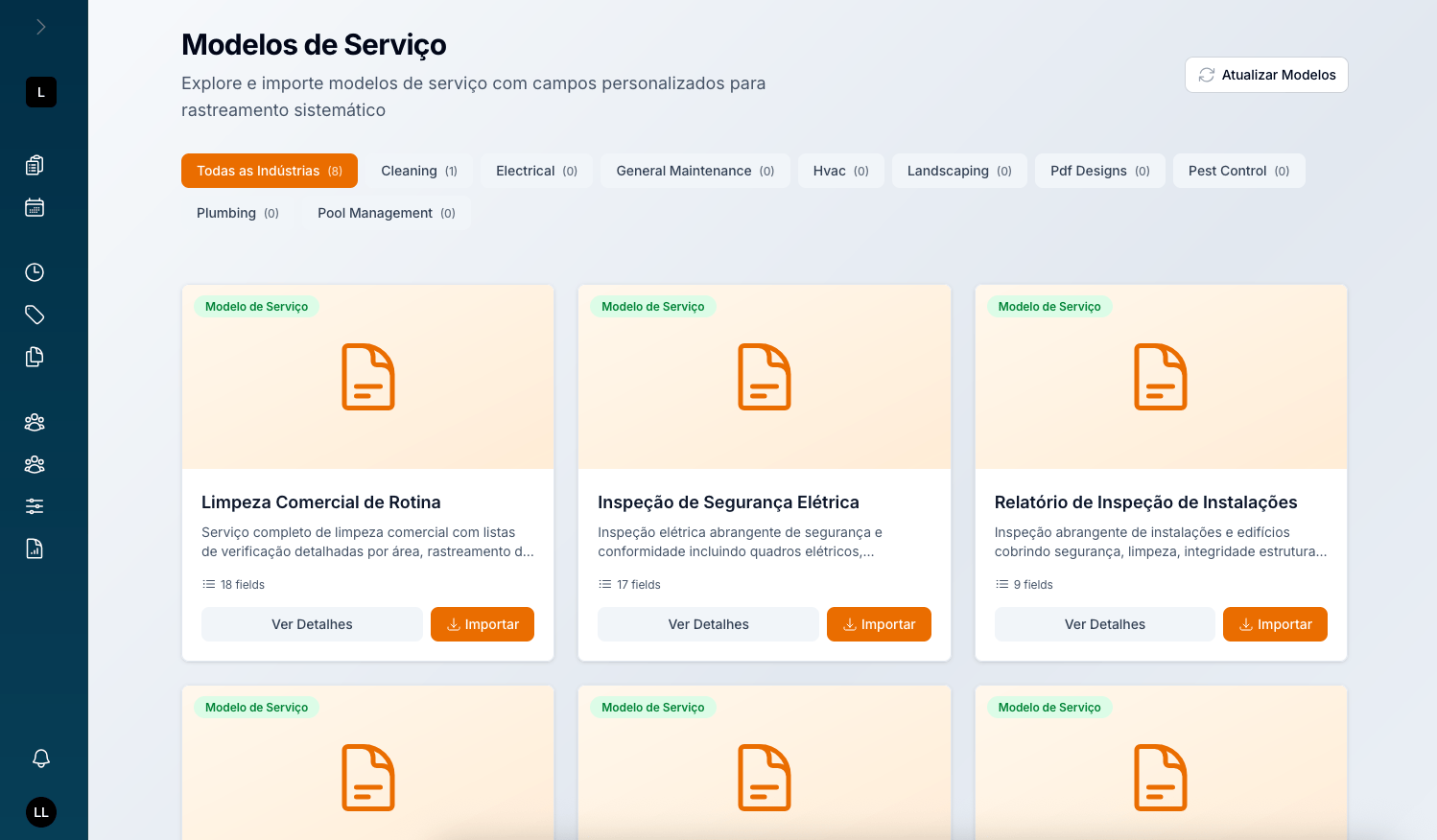Import the Limpeza Comercial de Rotina template

pyautogui.click(x=483, y=624)
